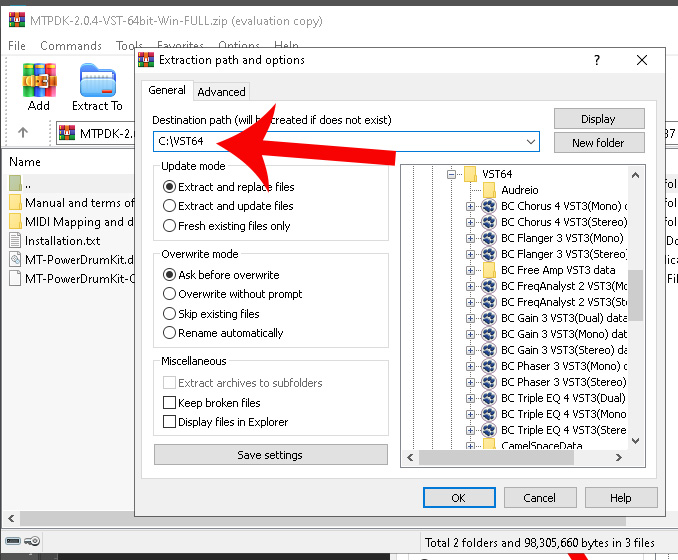Open destination path dropdown arrow
This screenshot has height=560, width=678.
(x=531, y=141)
